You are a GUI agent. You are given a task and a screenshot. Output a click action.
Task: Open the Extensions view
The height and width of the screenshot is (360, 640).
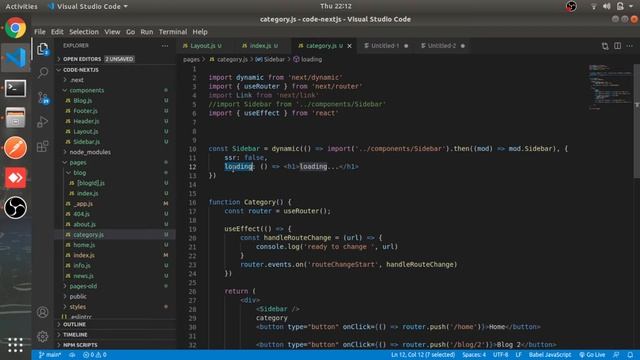pyautogui.click(x=42, y=146)
